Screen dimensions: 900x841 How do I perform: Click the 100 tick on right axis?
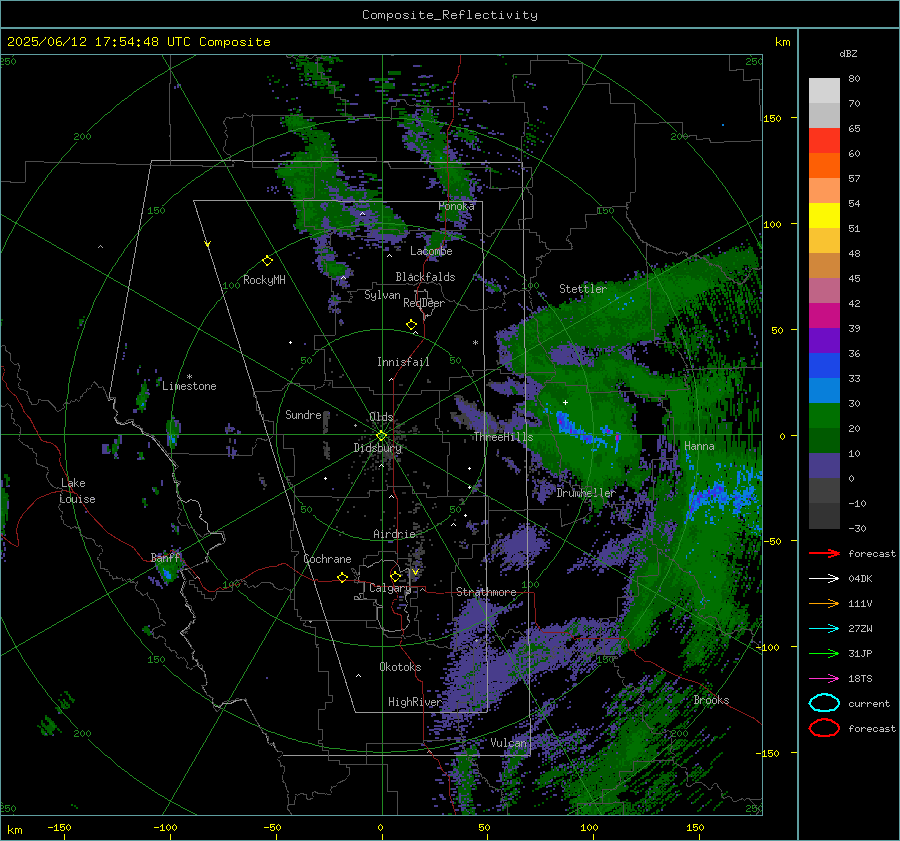click(x=772, y=224)
